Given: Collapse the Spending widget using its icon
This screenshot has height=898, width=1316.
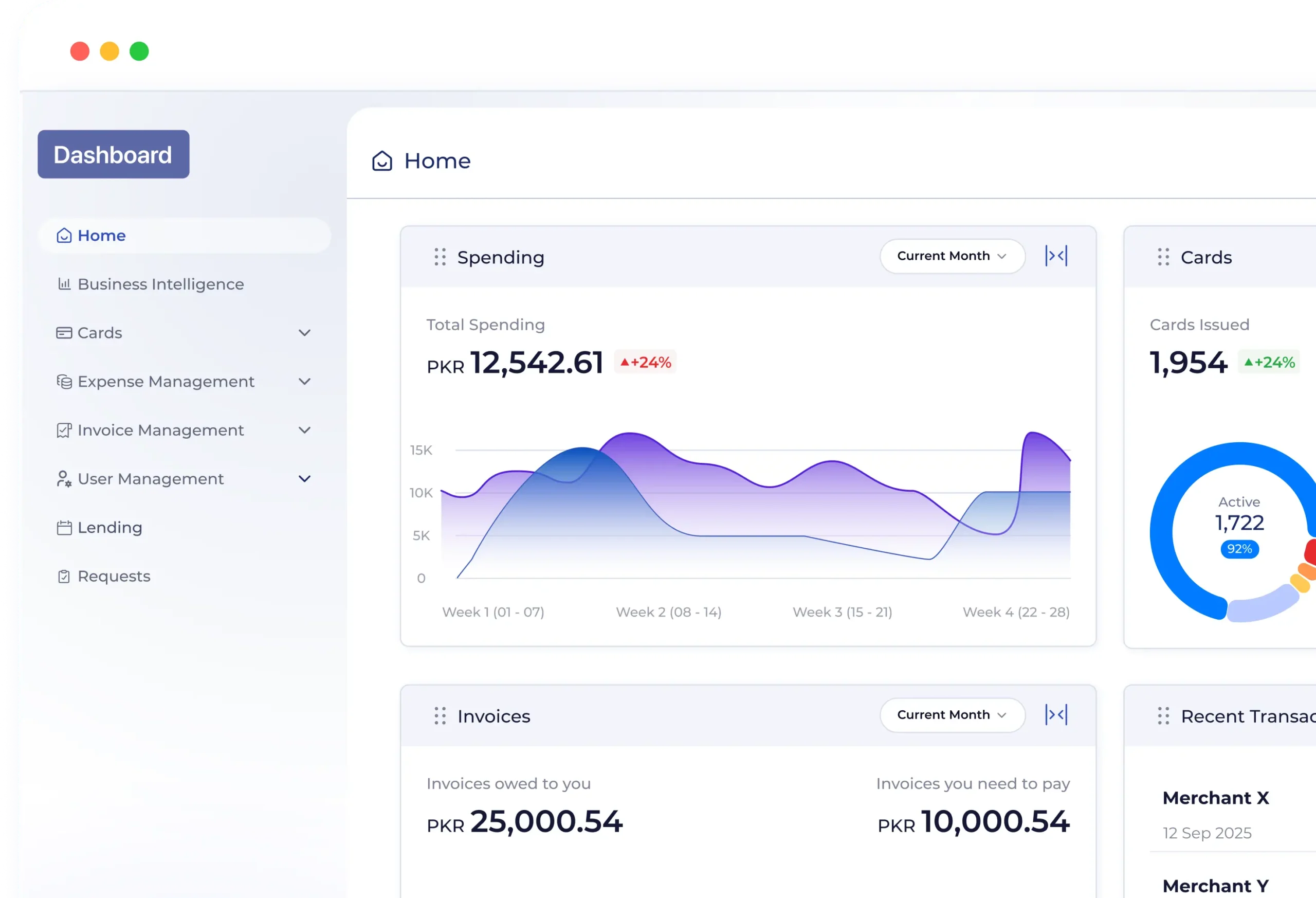Looking at the screenshot, I should pos(1056,256).
